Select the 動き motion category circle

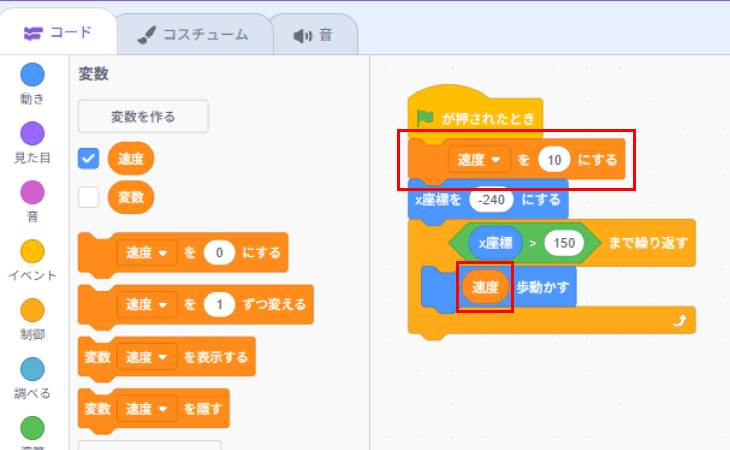pyautogui.click(x=32, y=74)
